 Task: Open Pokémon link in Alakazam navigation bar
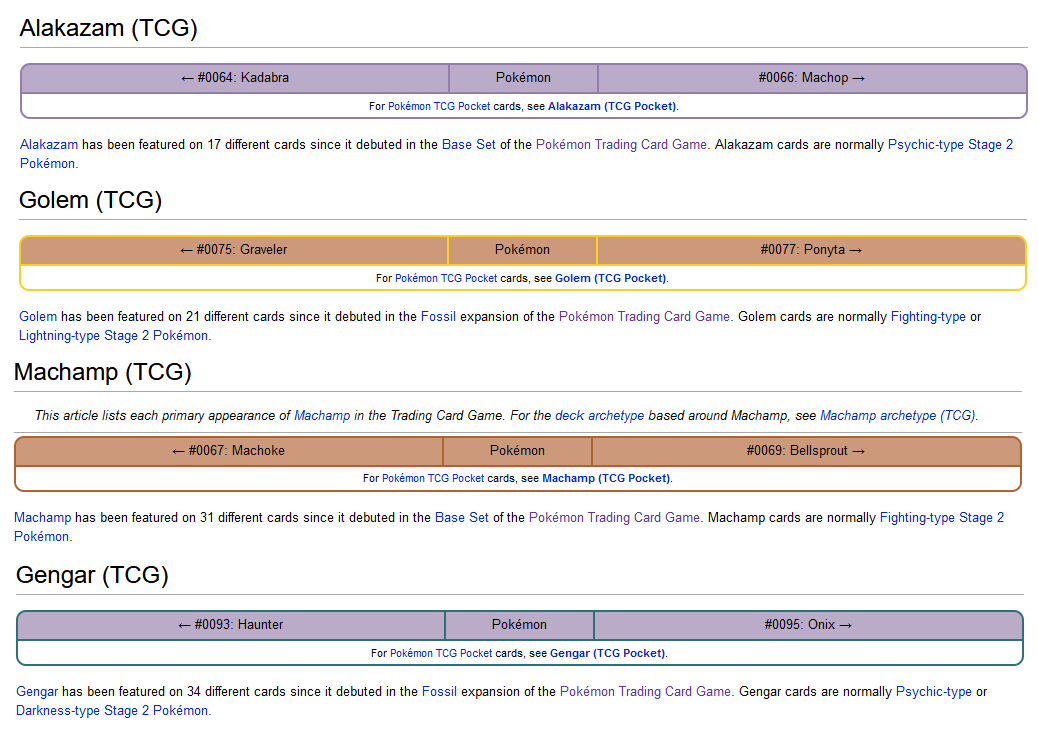523,78
